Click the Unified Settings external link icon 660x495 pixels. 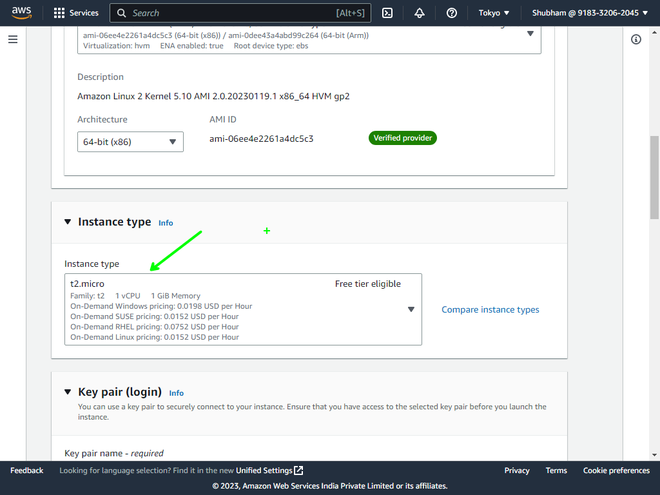pos(298,470)
